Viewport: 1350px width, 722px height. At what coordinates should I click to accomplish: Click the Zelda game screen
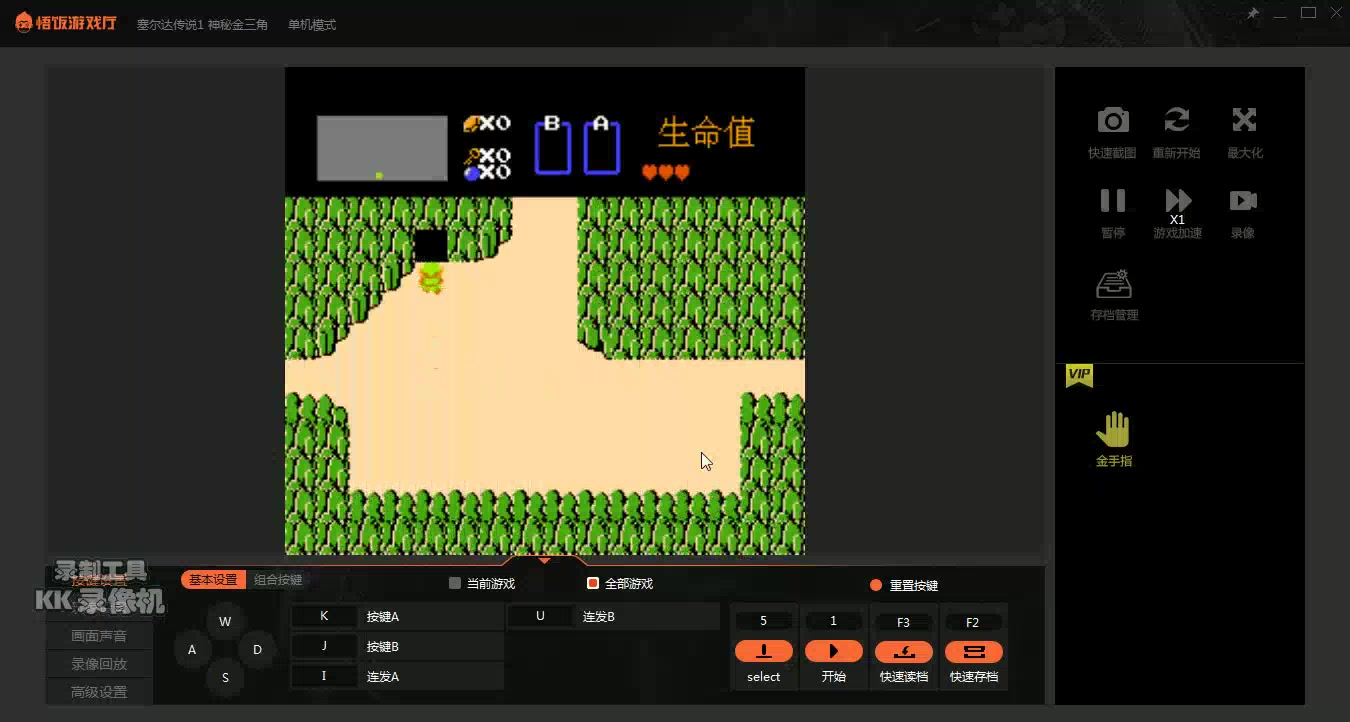[545, 311]
